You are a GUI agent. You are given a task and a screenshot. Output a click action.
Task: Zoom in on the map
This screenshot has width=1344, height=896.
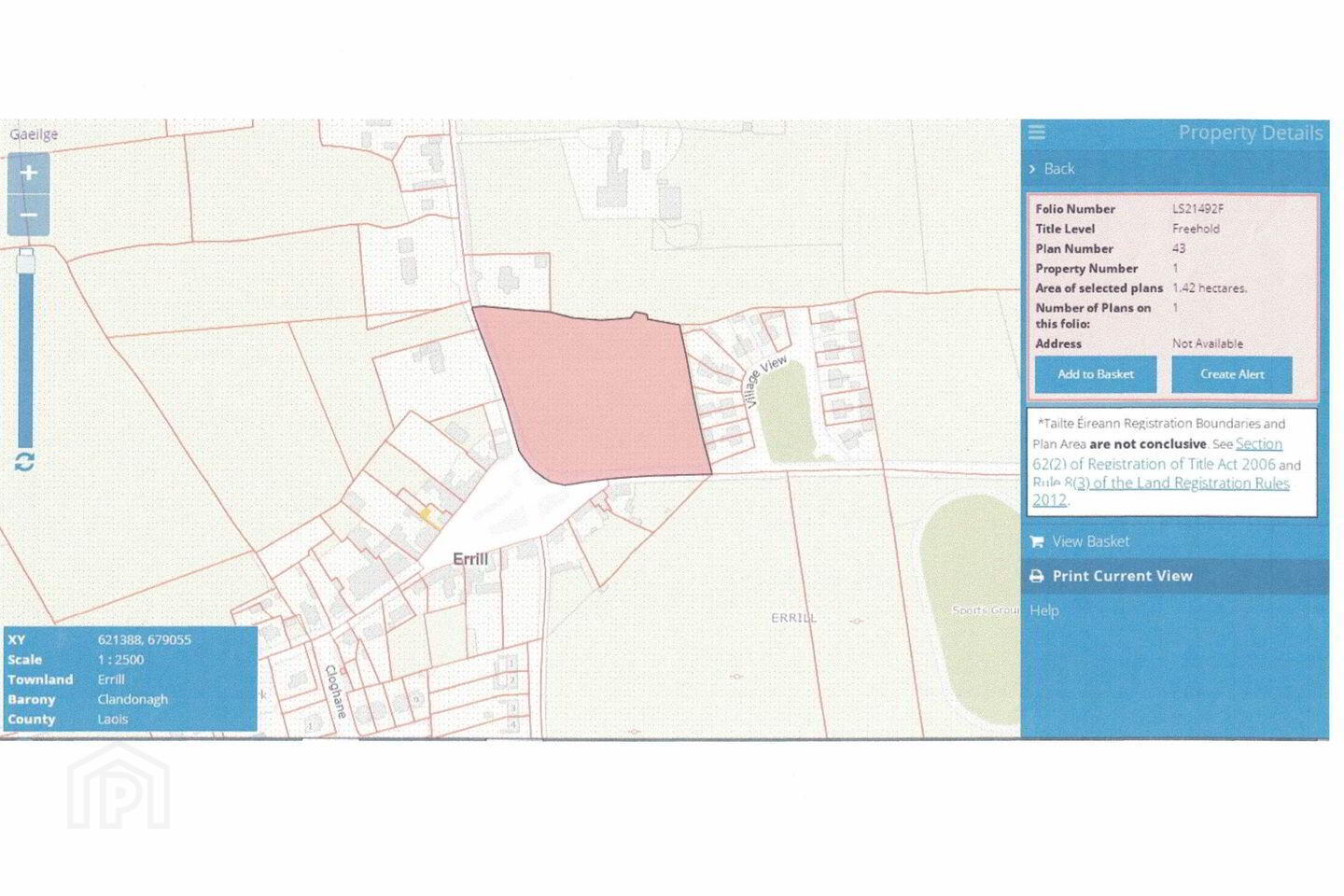(28, 174)
